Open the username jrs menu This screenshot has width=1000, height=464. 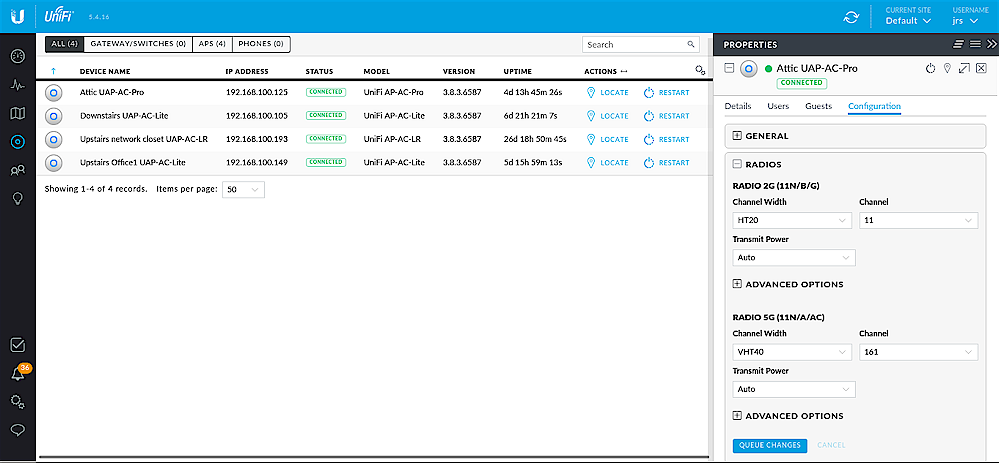tap(964, 21)
